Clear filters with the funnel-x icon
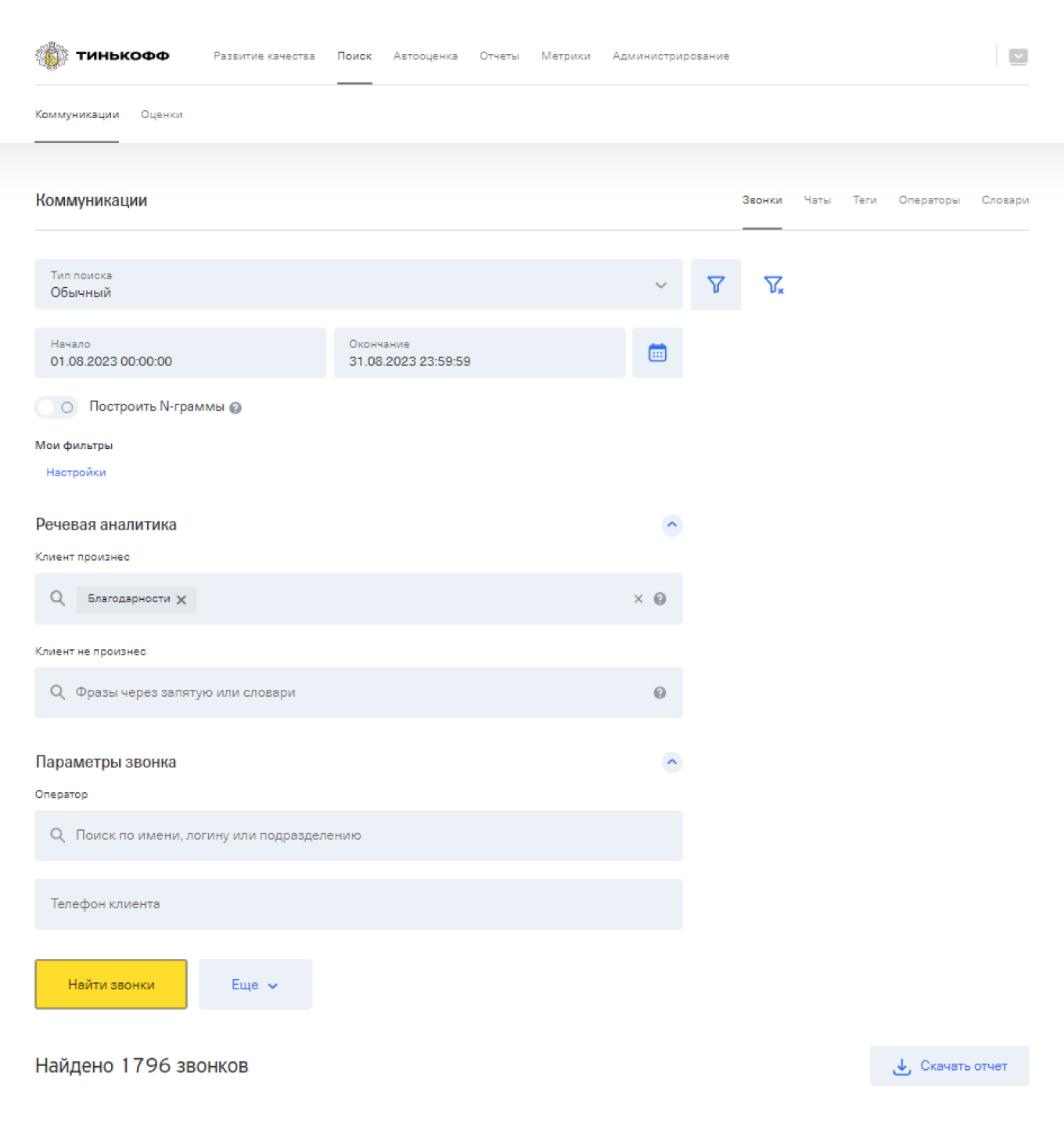Viewport: 1064px width, 1138px height. [x=773, y=285]
